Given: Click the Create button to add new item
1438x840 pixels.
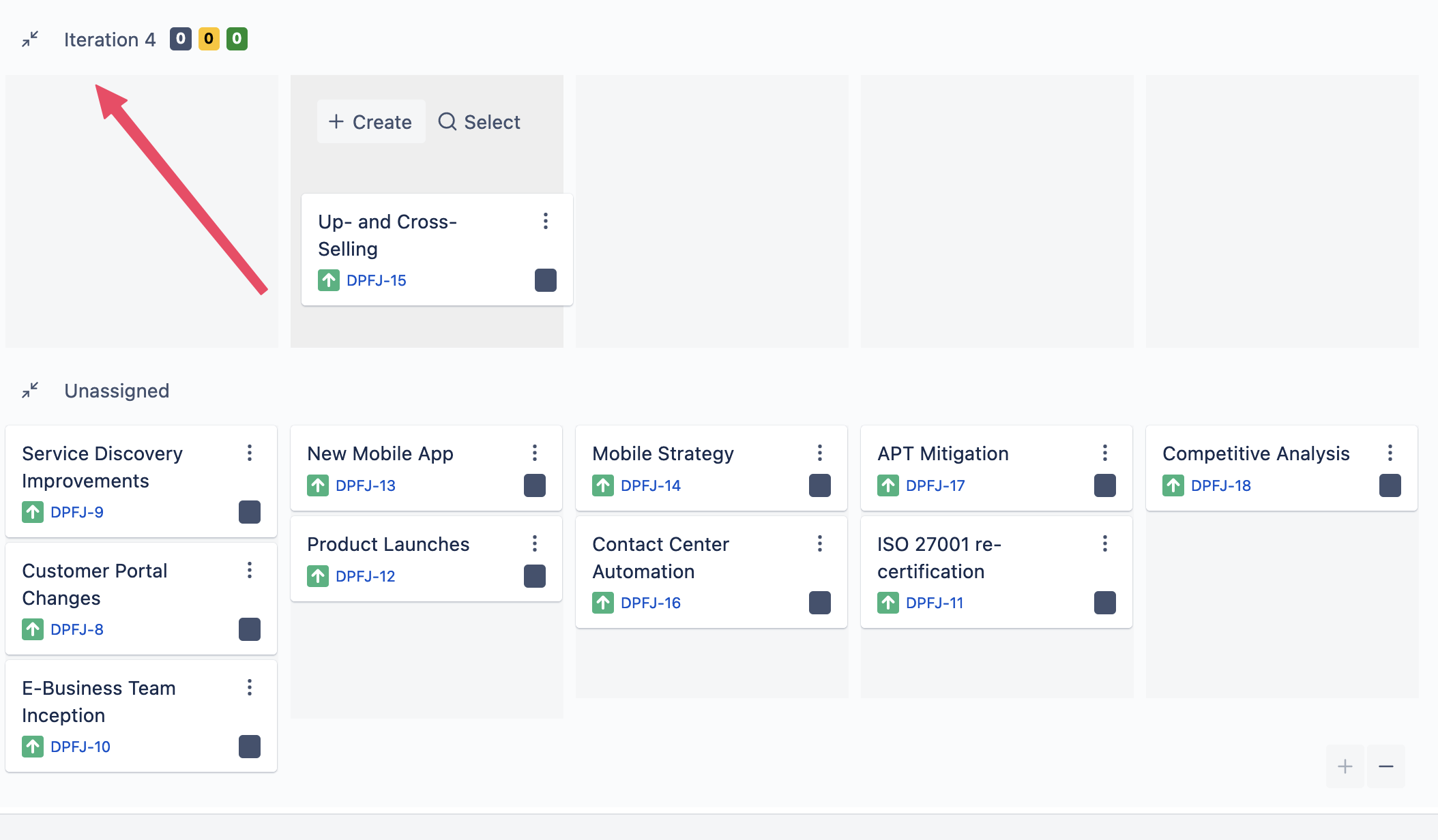Looking at the screenshot, I should tap(369, 121).
